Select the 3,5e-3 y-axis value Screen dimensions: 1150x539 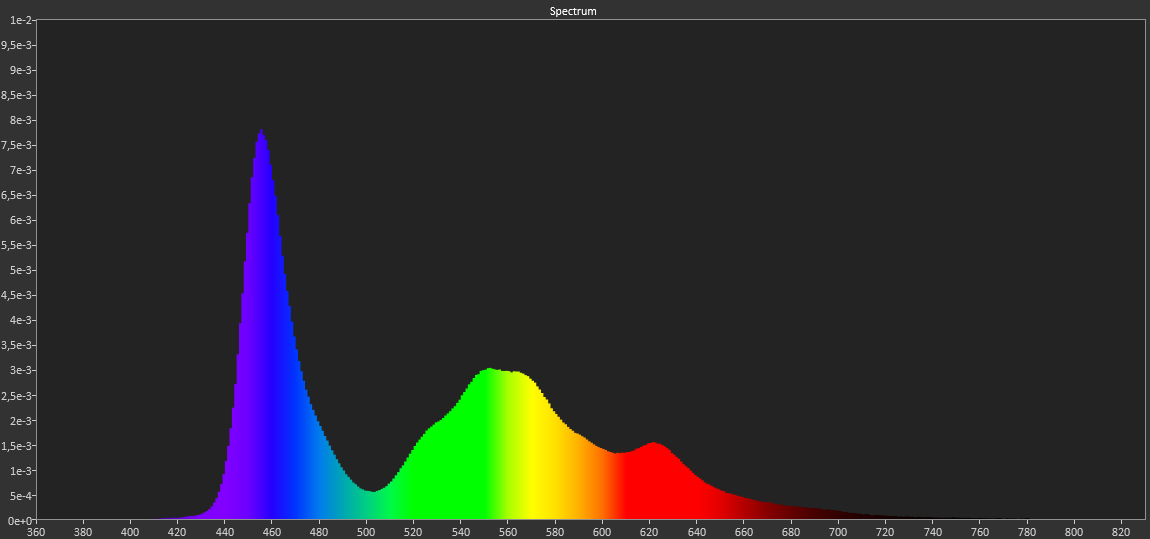click(15, 345)
